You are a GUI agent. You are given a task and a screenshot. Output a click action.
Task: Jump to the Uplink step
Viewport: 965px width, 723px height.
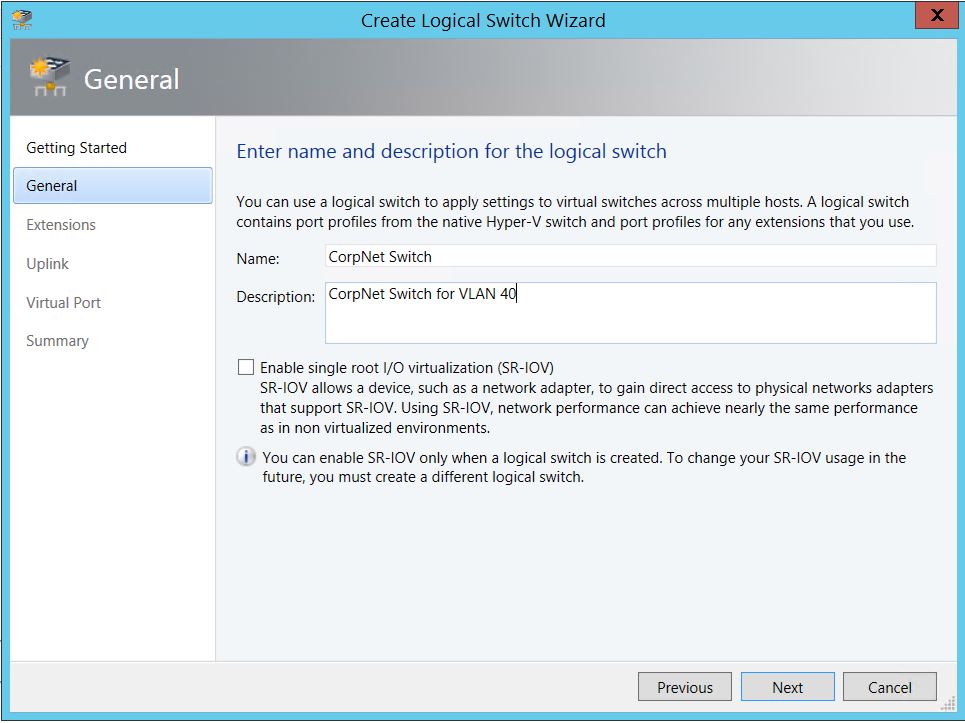point(48,264)
